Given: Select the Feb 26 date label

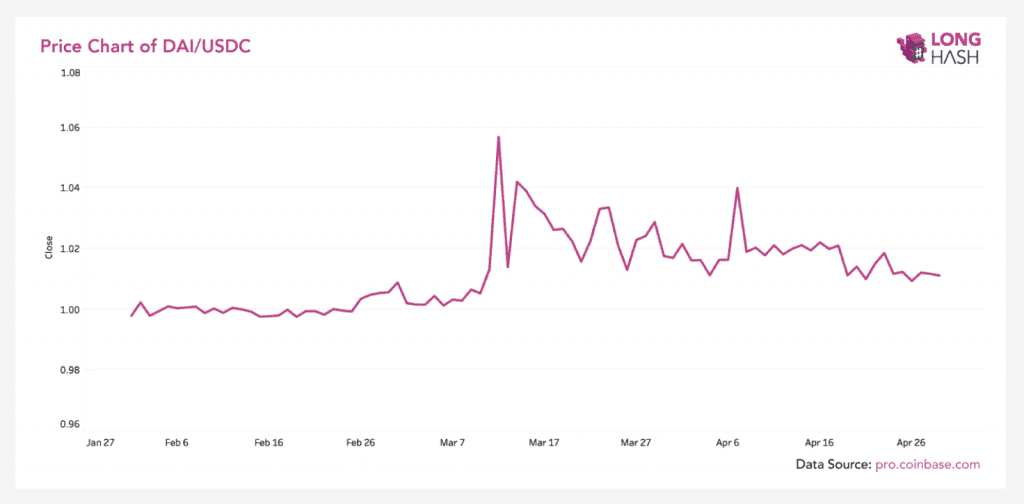Looking at the screenshot, I should click(360, 441).
